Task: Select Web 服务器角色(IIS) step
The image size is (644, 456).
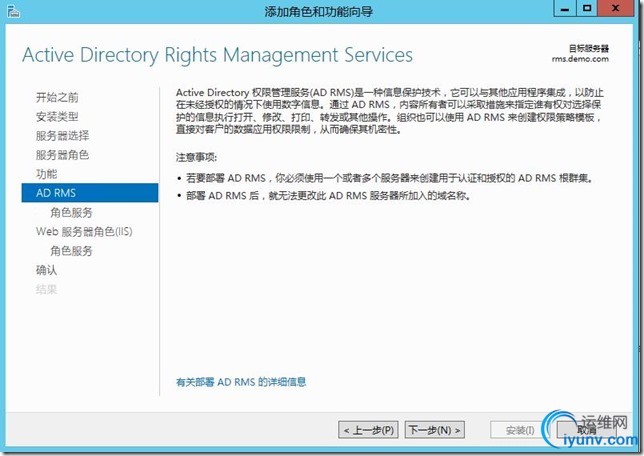Action: (x=84, y=232)
